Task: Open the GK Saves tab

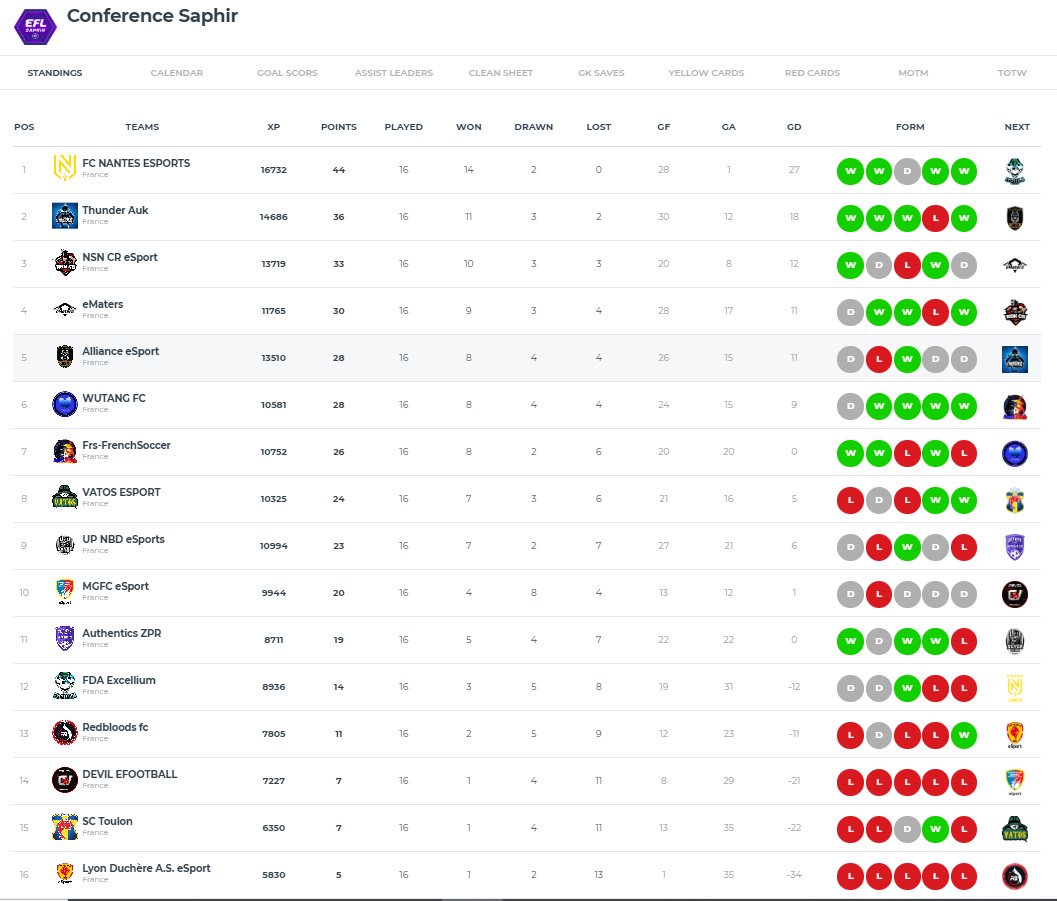Action: [601, 73]
